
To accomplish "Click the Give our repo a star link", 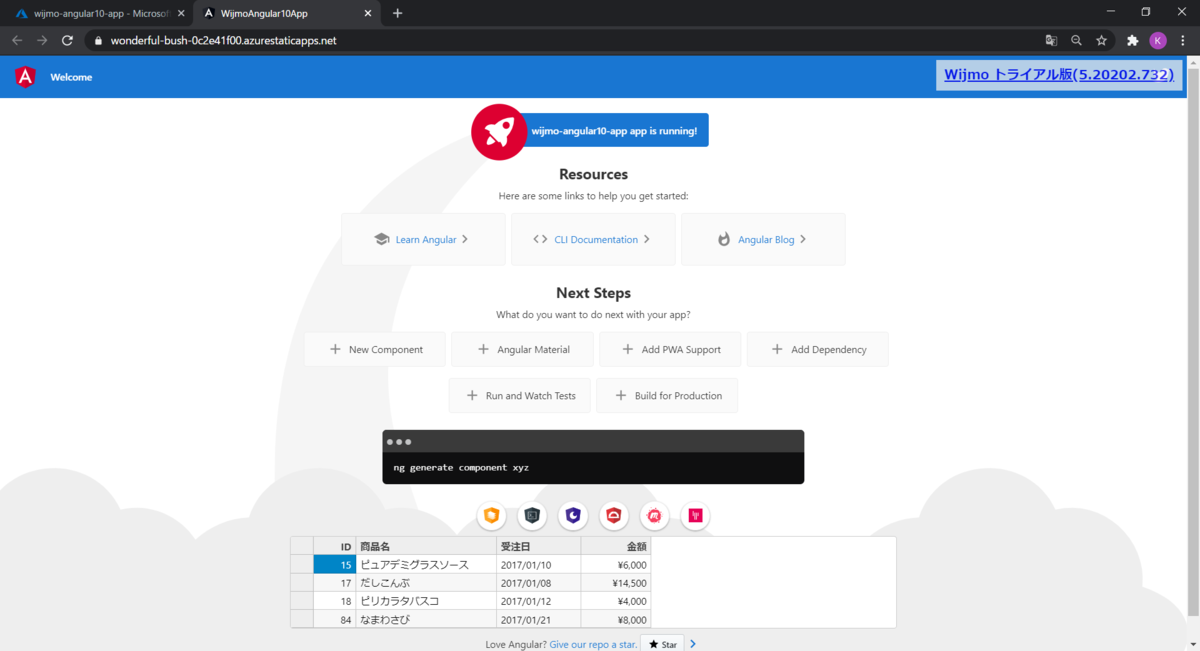I will pyautogui.click(x=593, y=644).
